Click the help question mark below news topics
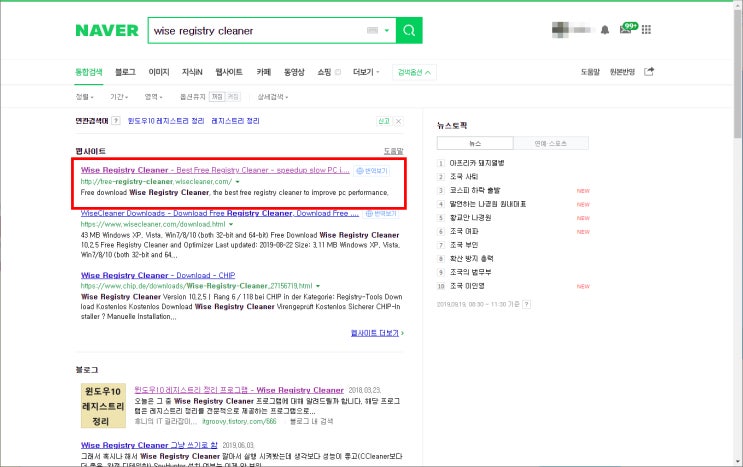Image resolution: width=743 pixels, height=467 pixels. (526, 304)
